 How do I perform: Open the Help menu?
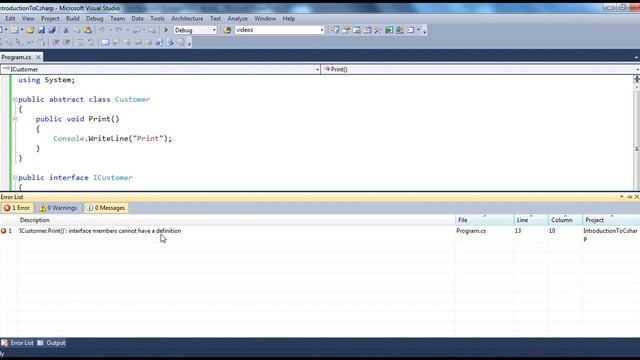click(289, 18)
